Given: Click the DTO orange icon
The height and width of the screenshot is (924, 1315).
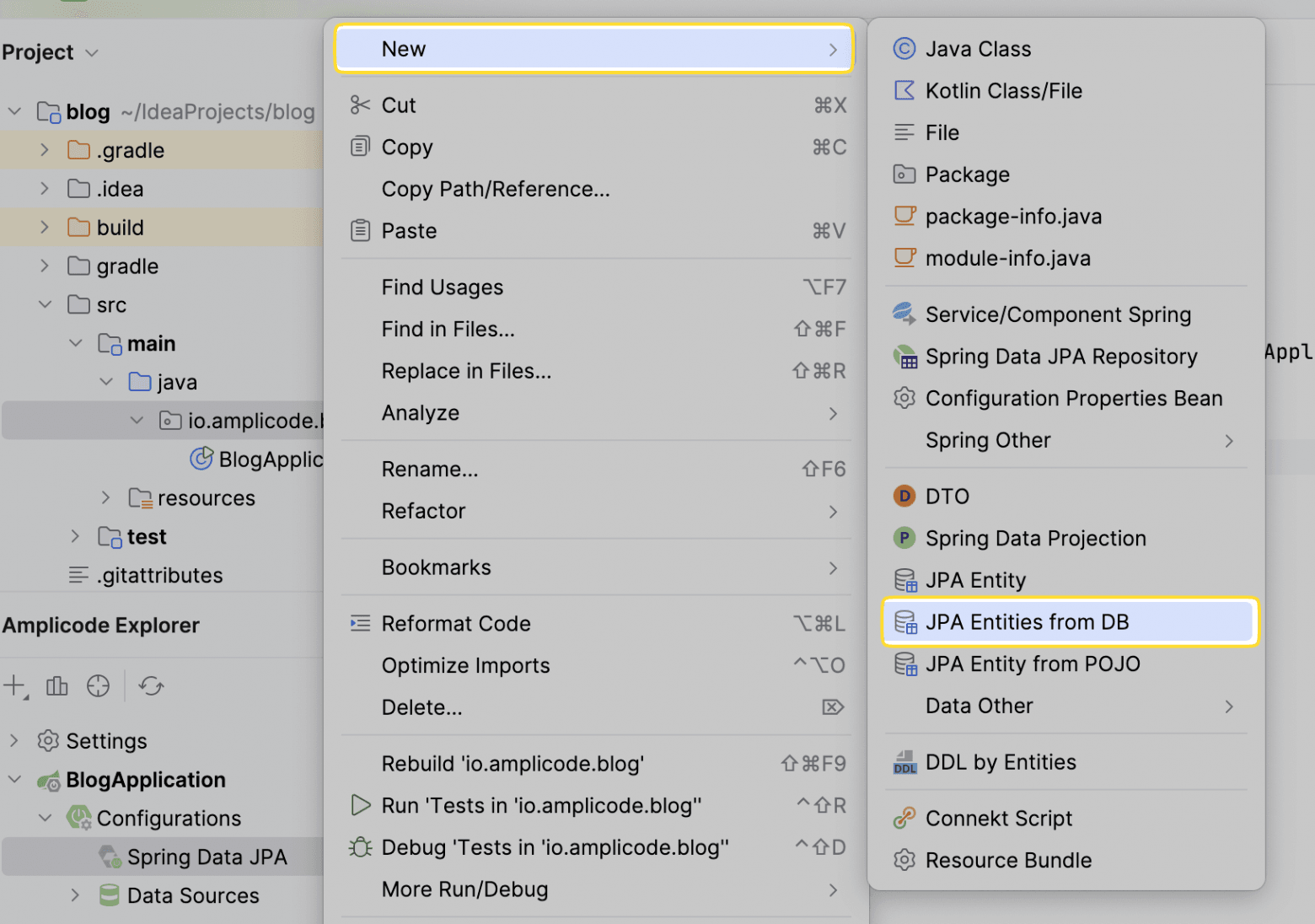Looking at the screenshot, I should click(904, 496).
